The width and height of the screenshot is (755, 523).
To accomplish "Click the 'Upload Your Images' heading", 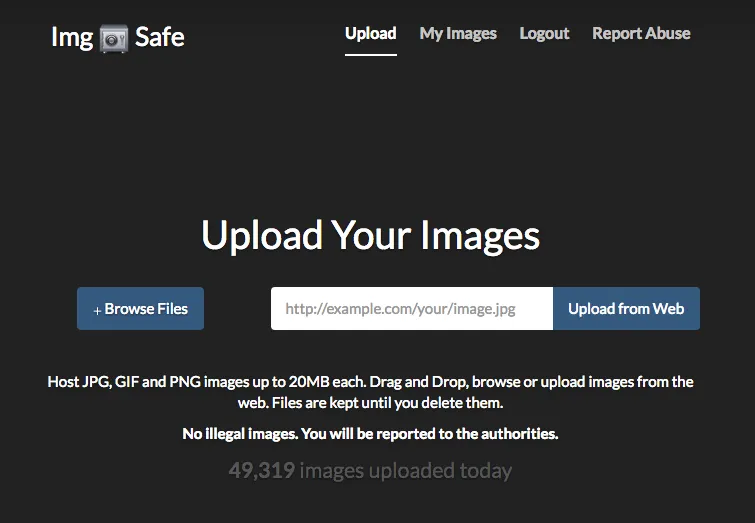I will click(370, 235).
